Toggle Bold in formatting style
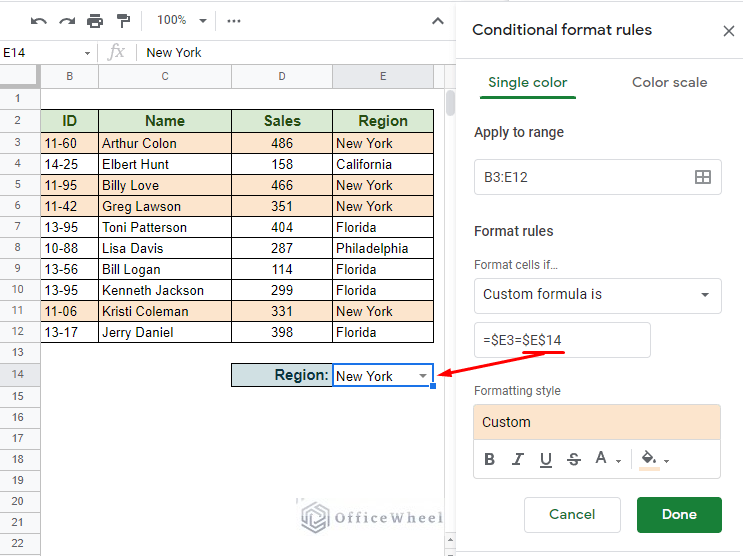 point(490,460)
